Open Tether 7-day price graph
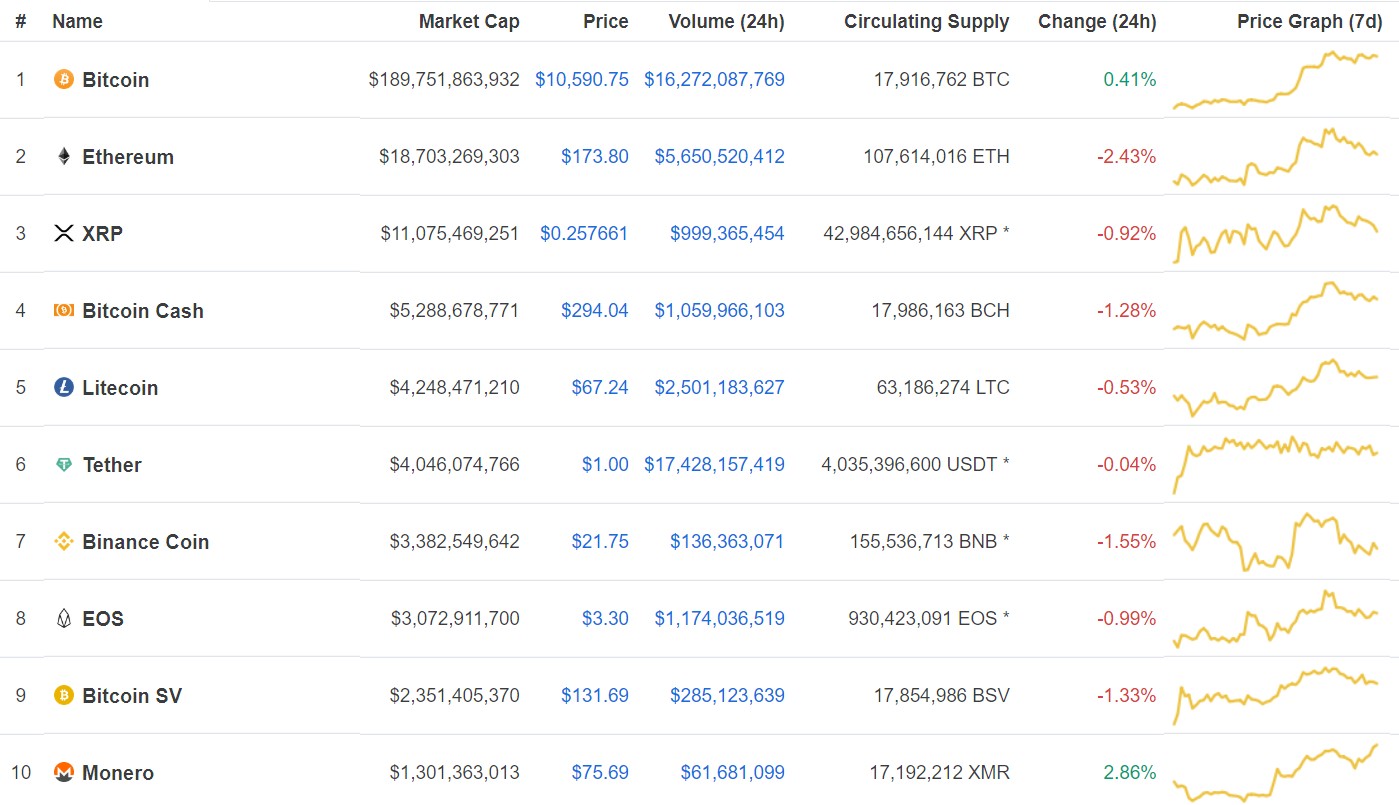 coord(1276,465)
